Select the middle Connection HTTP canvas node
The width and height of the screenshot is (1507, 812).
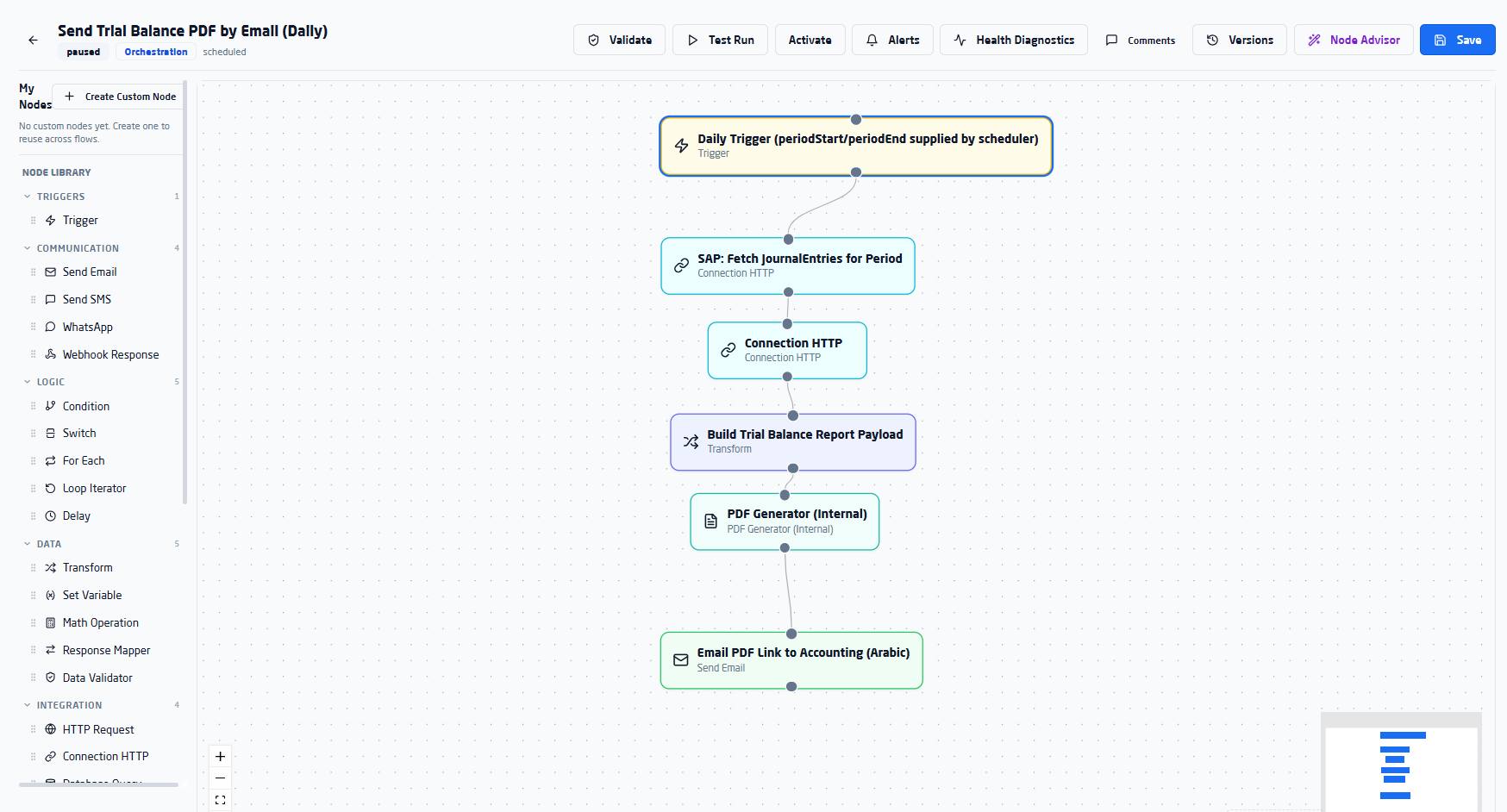(787, 350)
